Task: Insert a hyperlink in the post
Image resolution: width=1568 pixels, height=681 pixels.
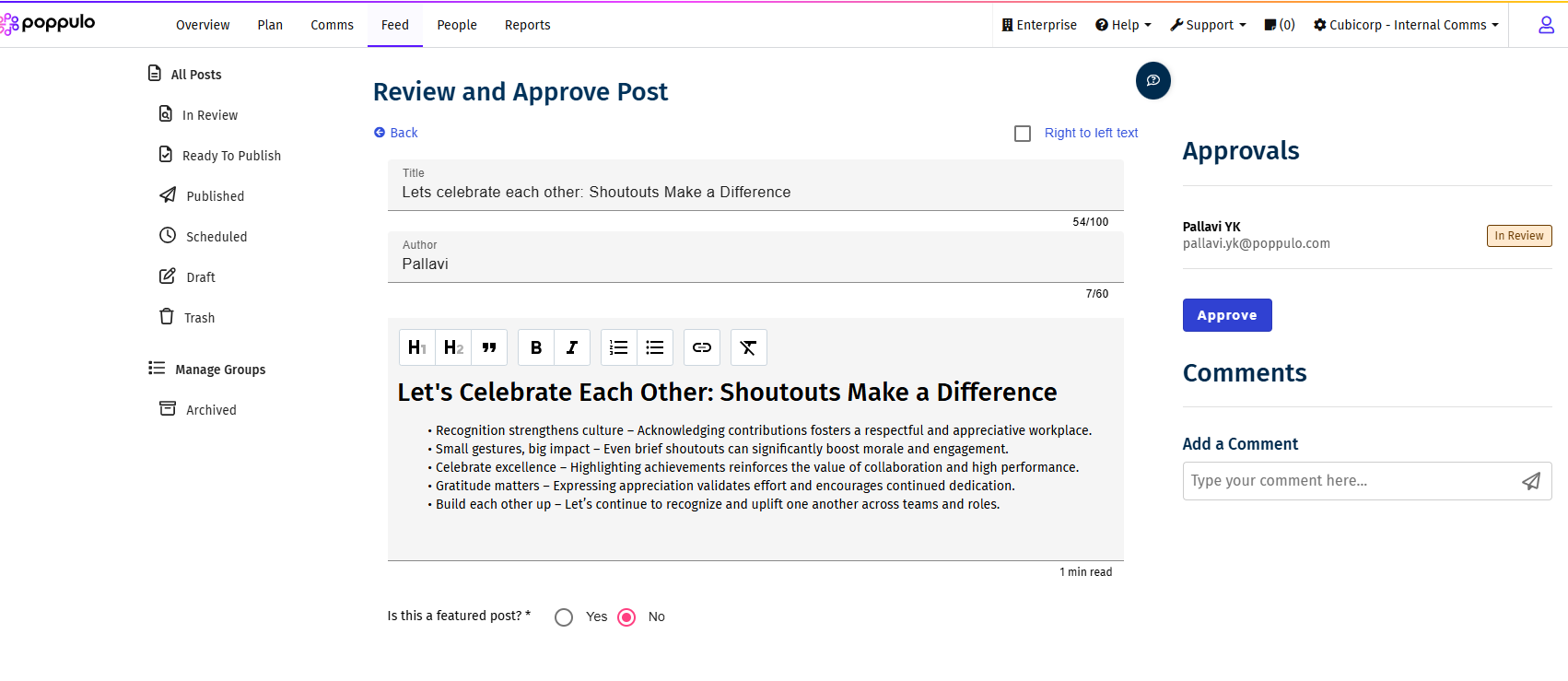Action: point(702,347)
